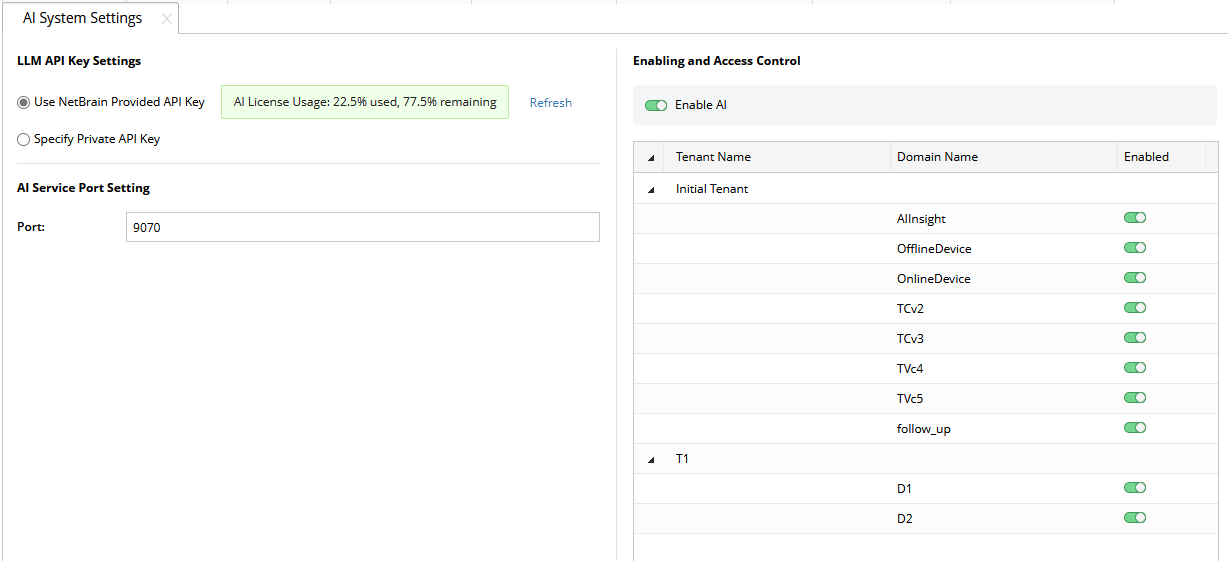1228x561 pixels.
Task: Sort by Domain Name column header
Action: pyautogui.click(x=937, y=157)
